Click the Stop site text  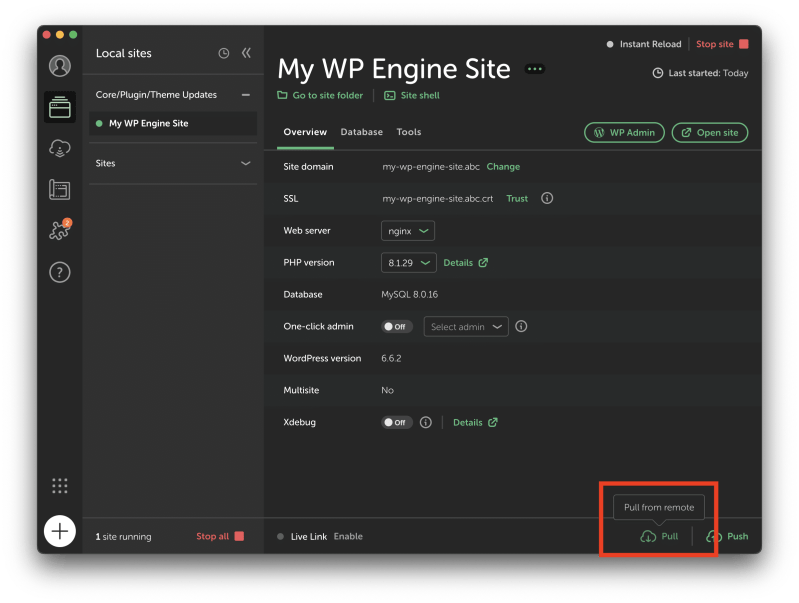tap(714, 44)
